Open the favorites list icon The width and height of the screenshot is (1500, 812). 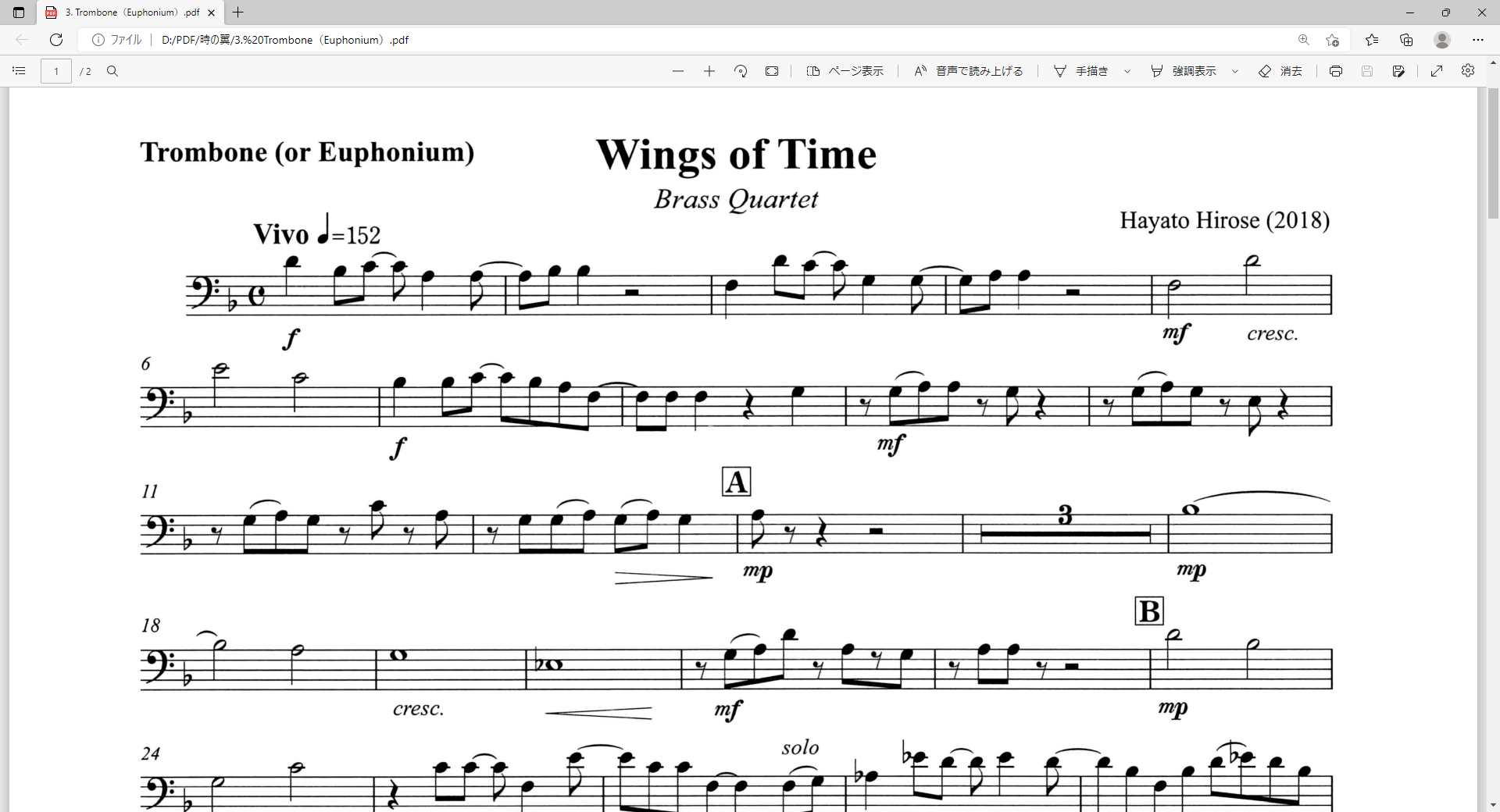[1372, 40]
